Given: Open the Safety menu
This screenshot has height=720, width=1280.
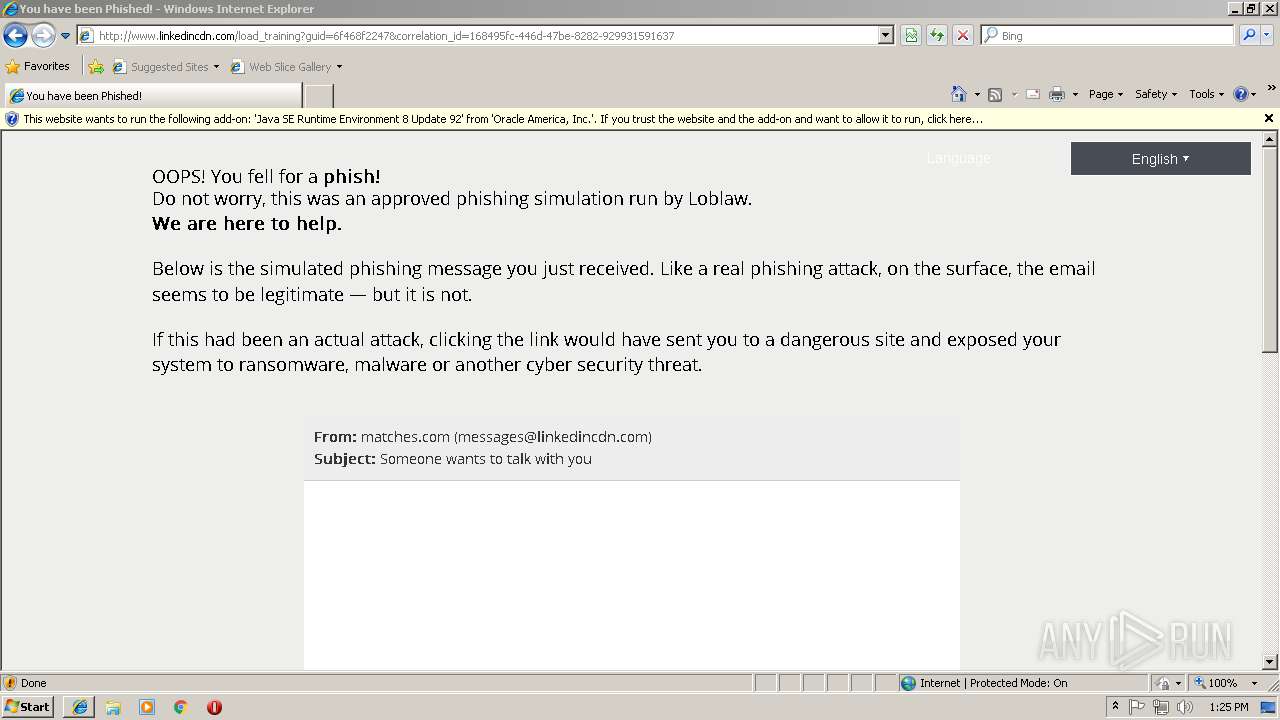Looking at the screenshot, I should 1156,94.
